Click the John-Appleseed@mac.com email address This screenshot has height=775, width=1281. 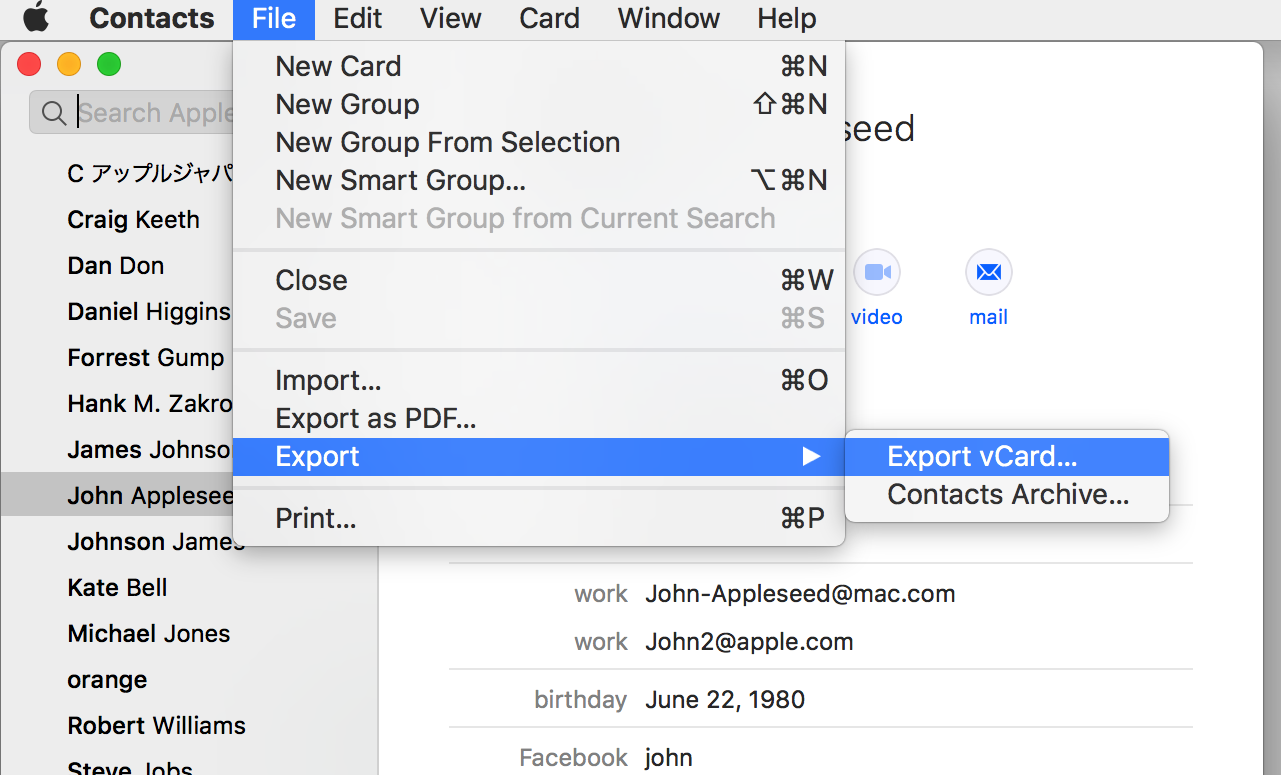tap(800, 594)
